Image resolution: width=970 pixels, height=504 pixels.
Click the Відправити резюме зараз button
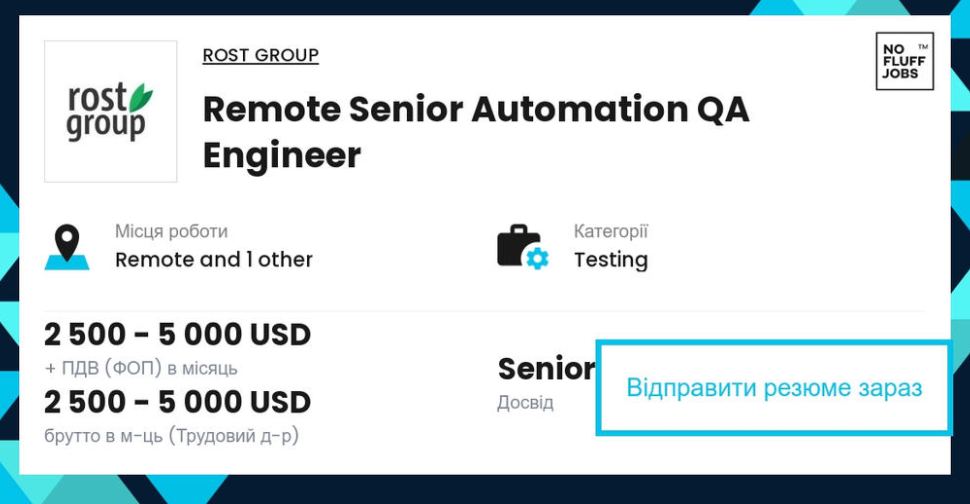click(x=773, y=388)
